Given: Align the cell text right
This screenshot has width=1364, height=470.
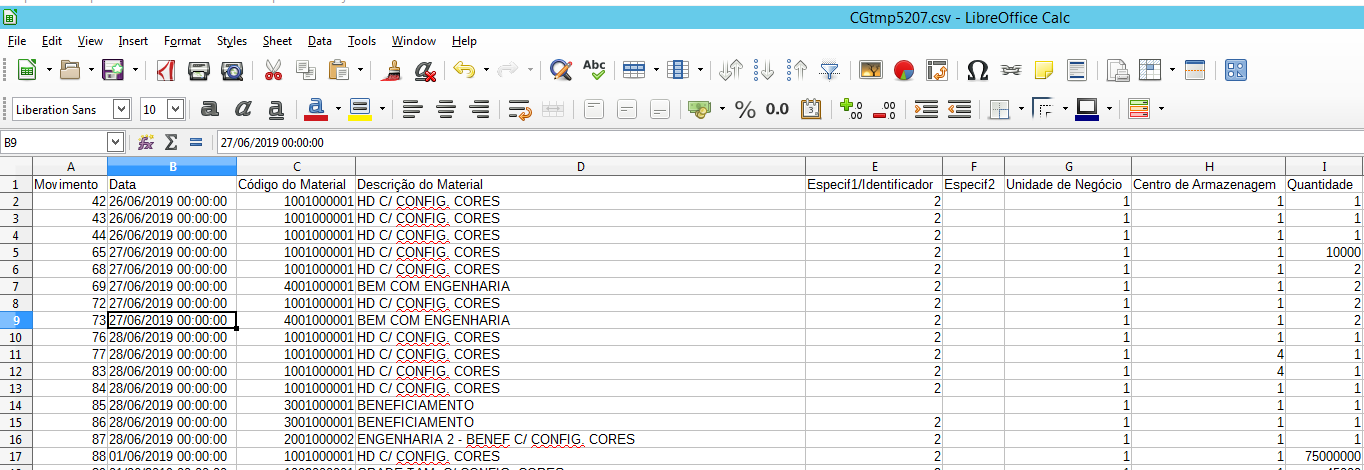Looking at the screenshot, I should point(479,109).
